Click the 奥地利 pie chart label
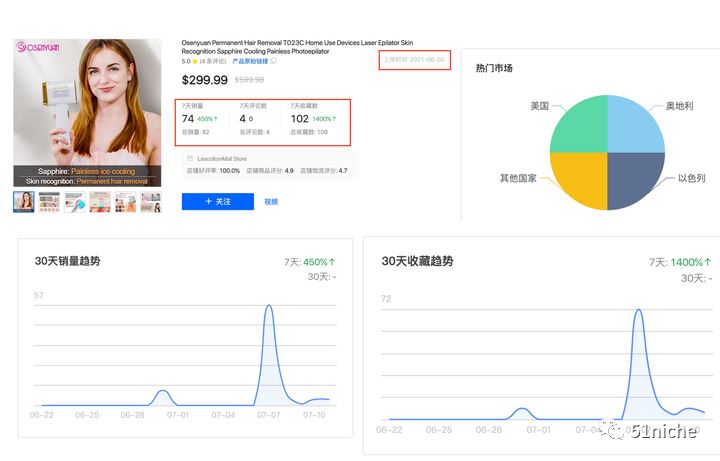 (x=680, y=106)
